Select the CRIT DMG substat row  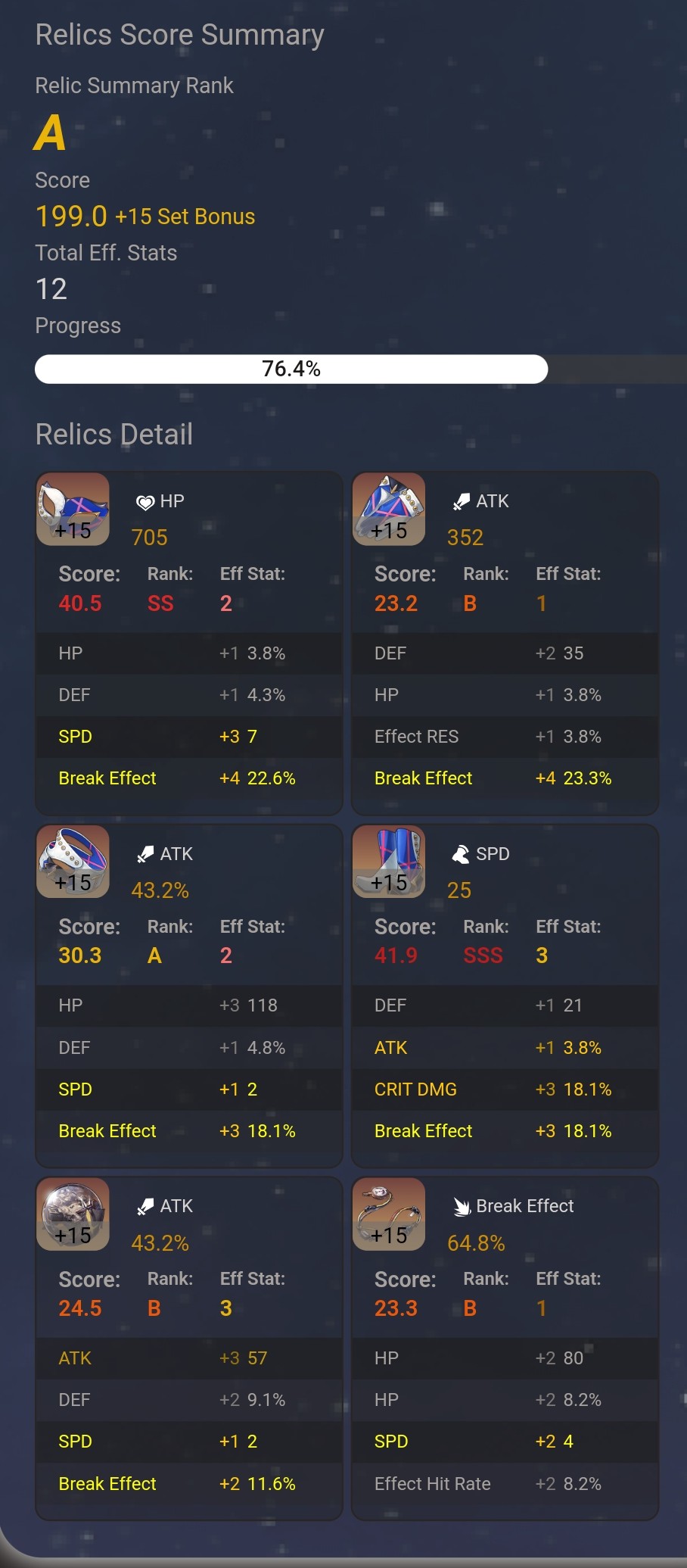(505, 1089)
